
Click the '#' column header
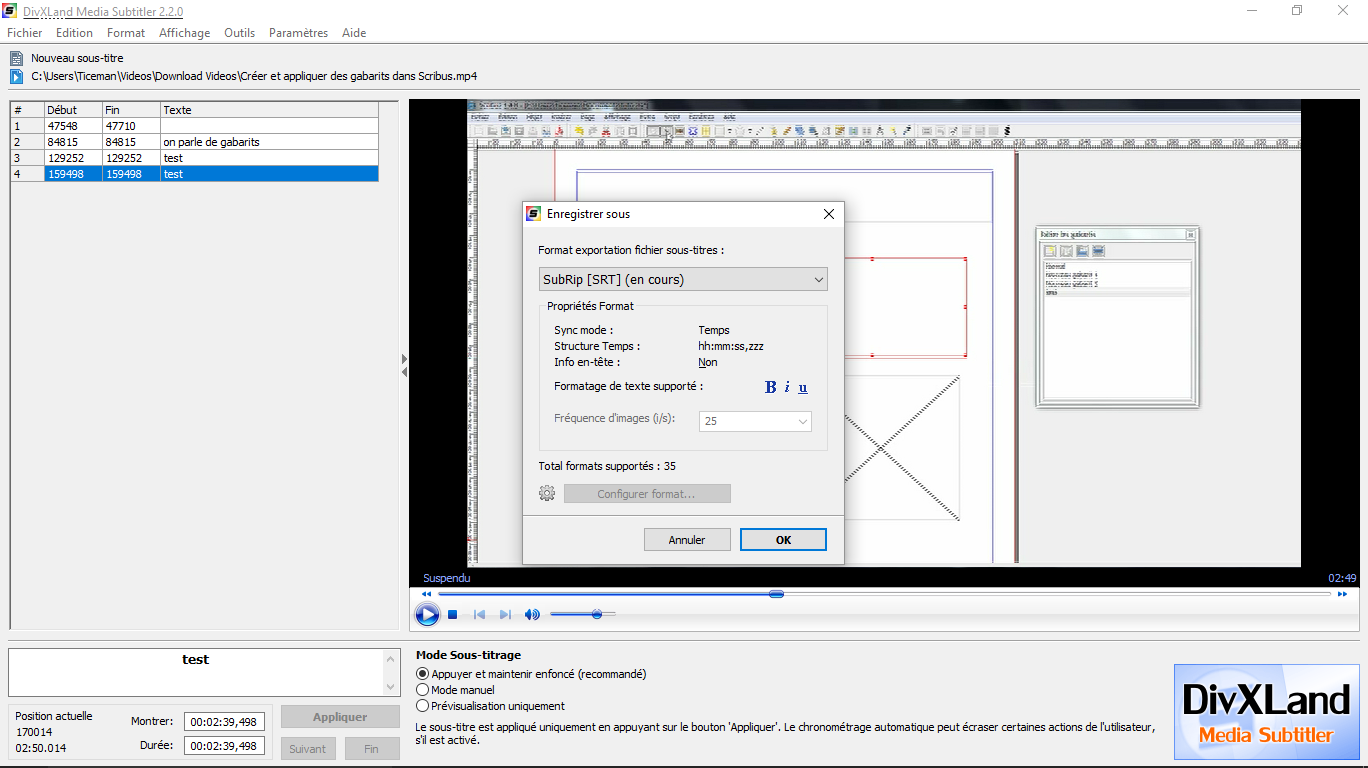(27, 110)
